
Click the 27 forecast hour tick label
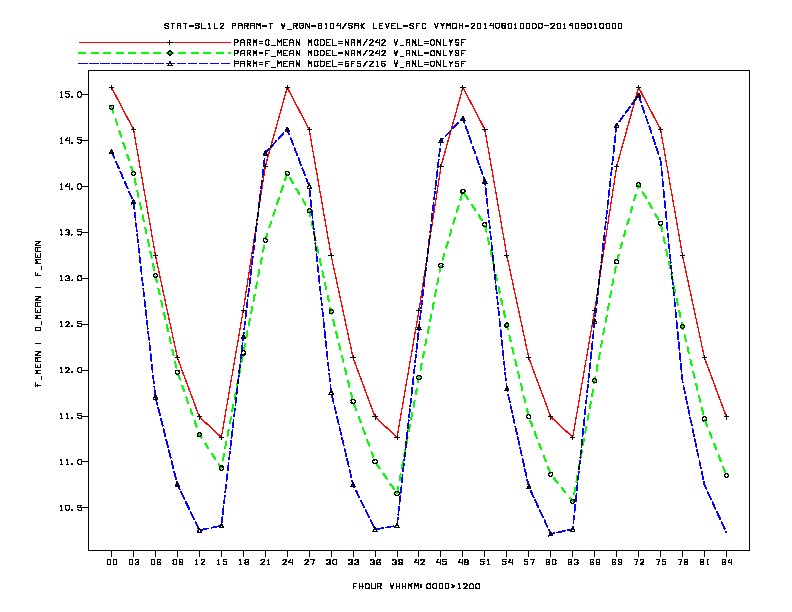pyautogui.click(x=309, y=562)
